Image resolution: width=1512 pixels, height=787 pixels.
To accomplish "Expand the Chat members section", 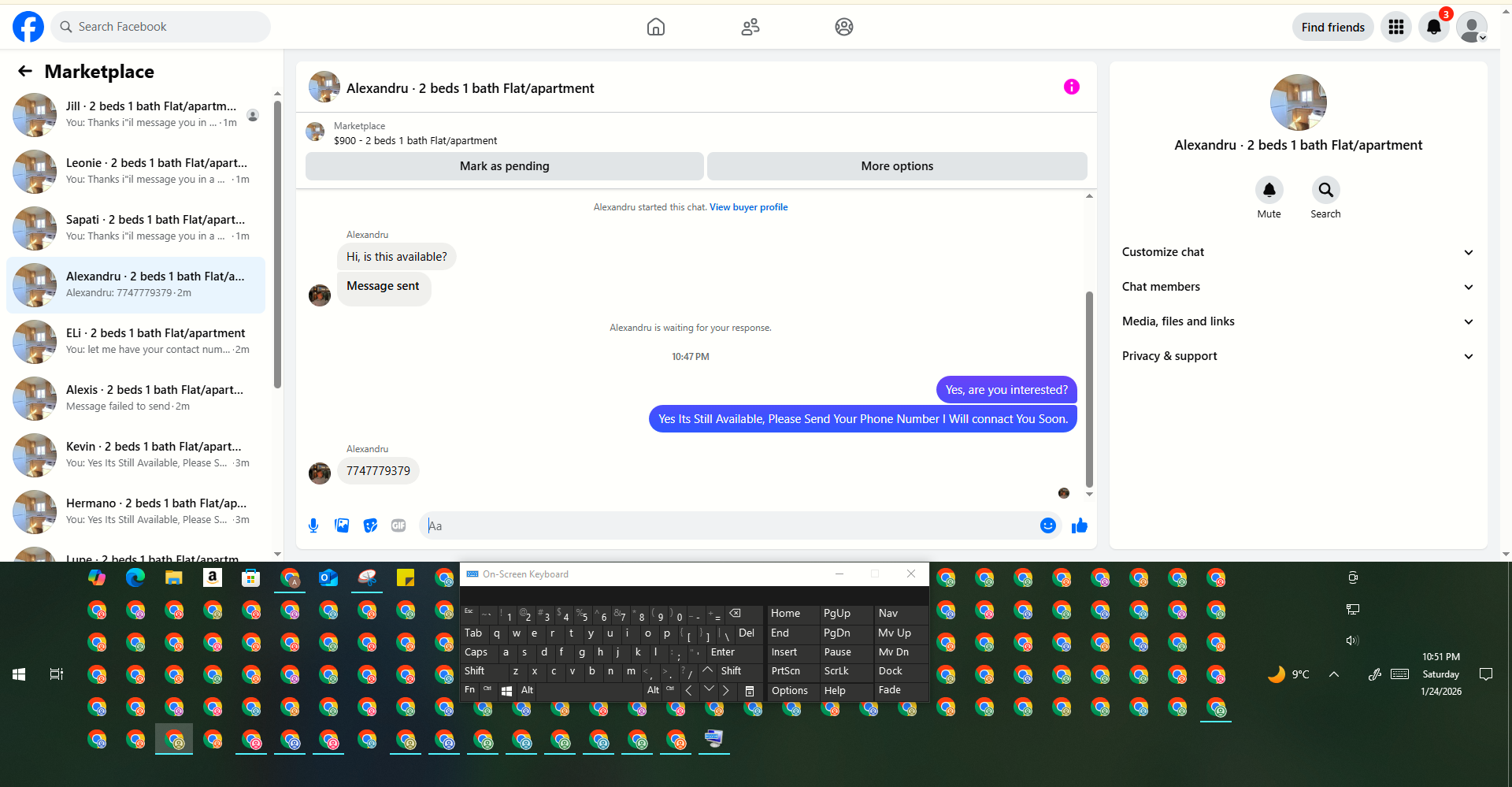I will pyautogui.click(x=1298, y=287).
